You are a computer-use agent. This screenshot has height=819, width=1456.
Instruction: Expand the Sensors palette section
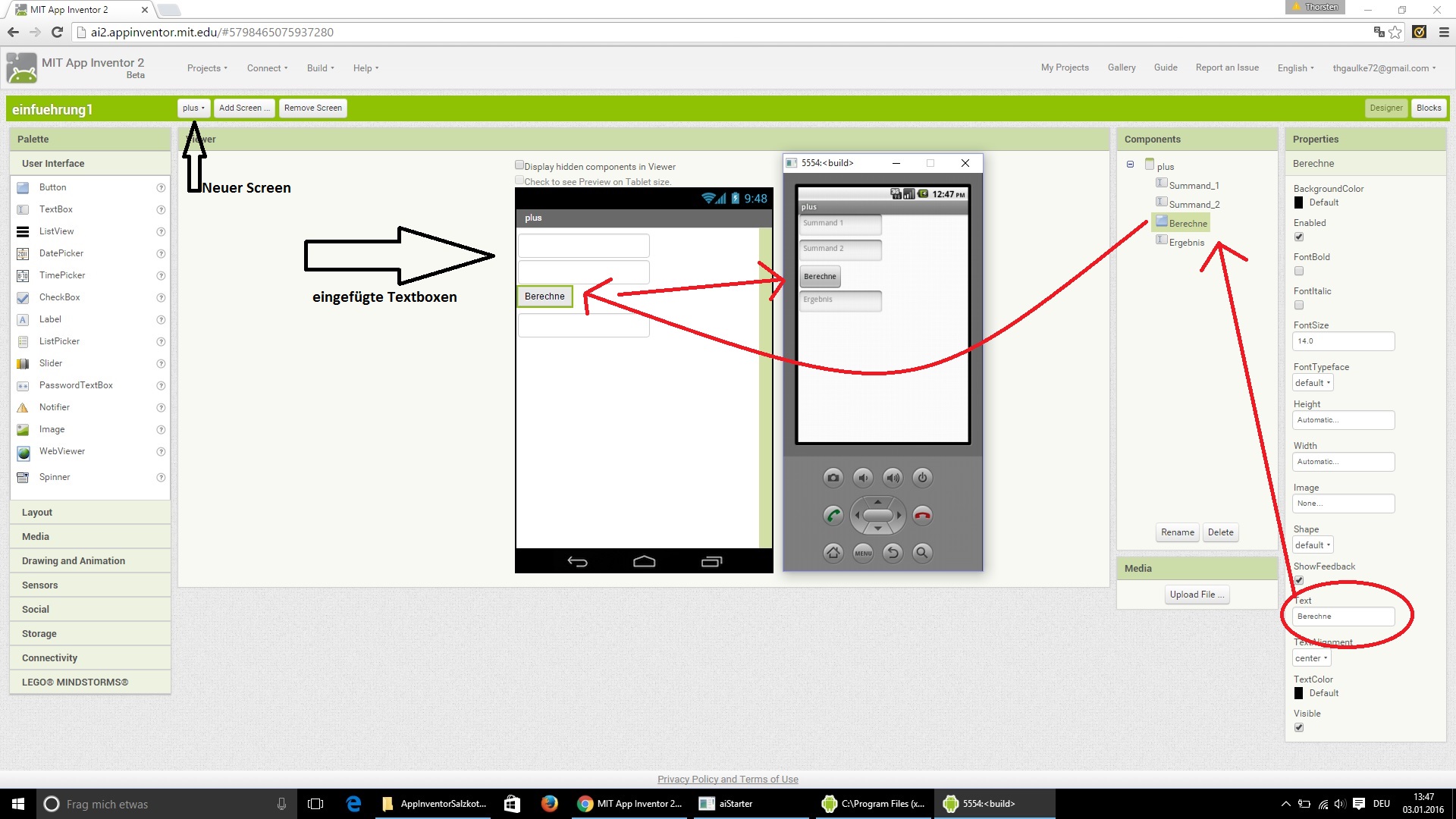(x=90, y=585)
